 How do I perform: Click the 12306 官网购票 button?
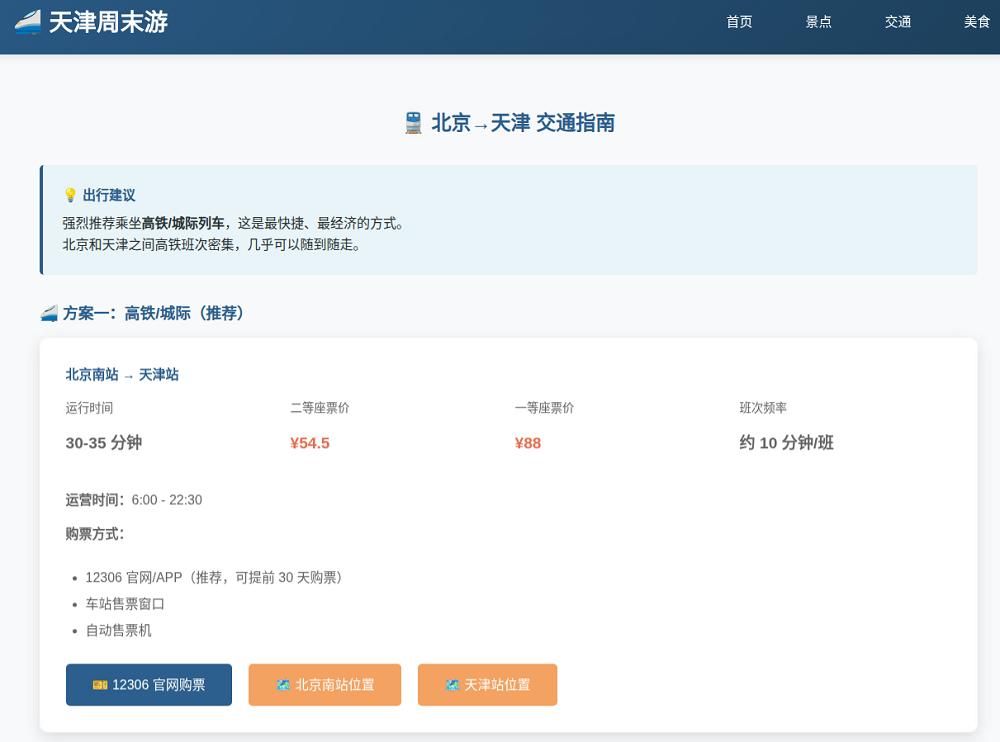149,685
